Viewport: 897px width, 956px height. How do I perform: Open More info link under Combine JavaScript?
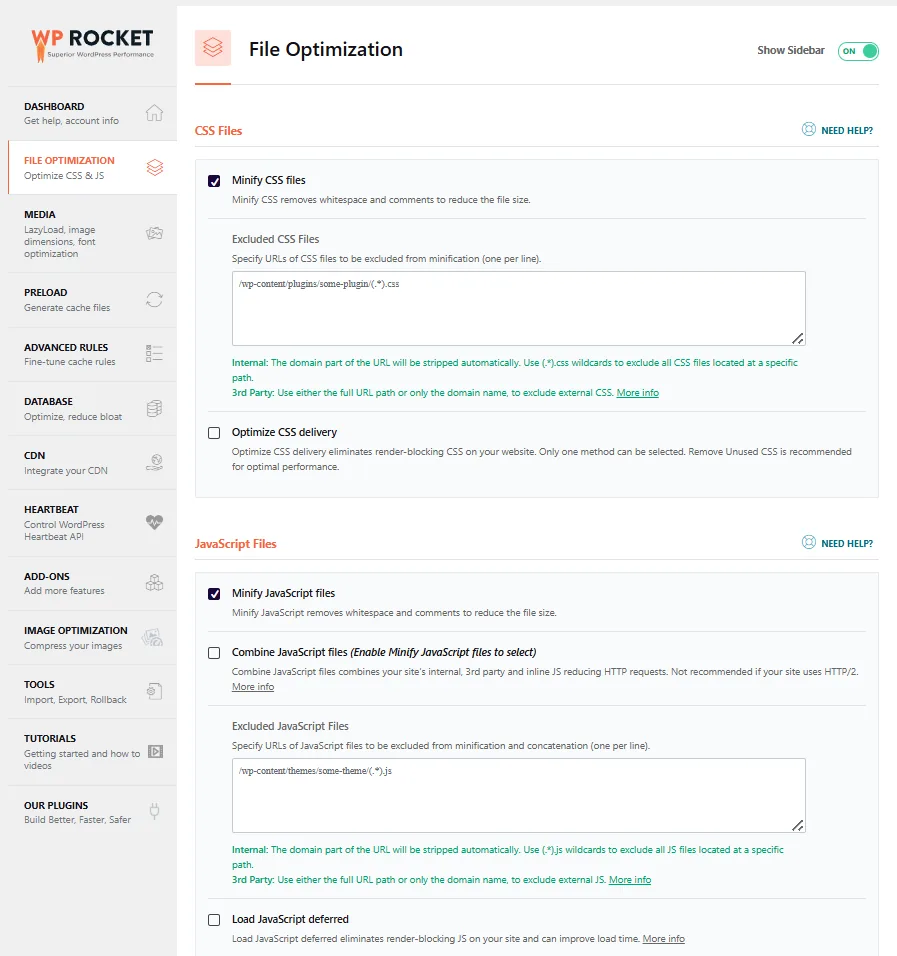(x=252, y=687)
